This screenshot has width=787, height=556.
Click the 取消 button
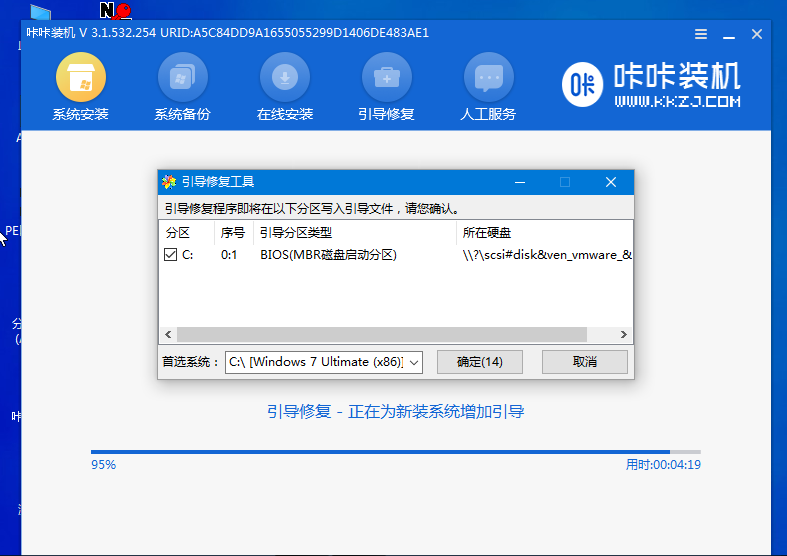tap(585, 362)
